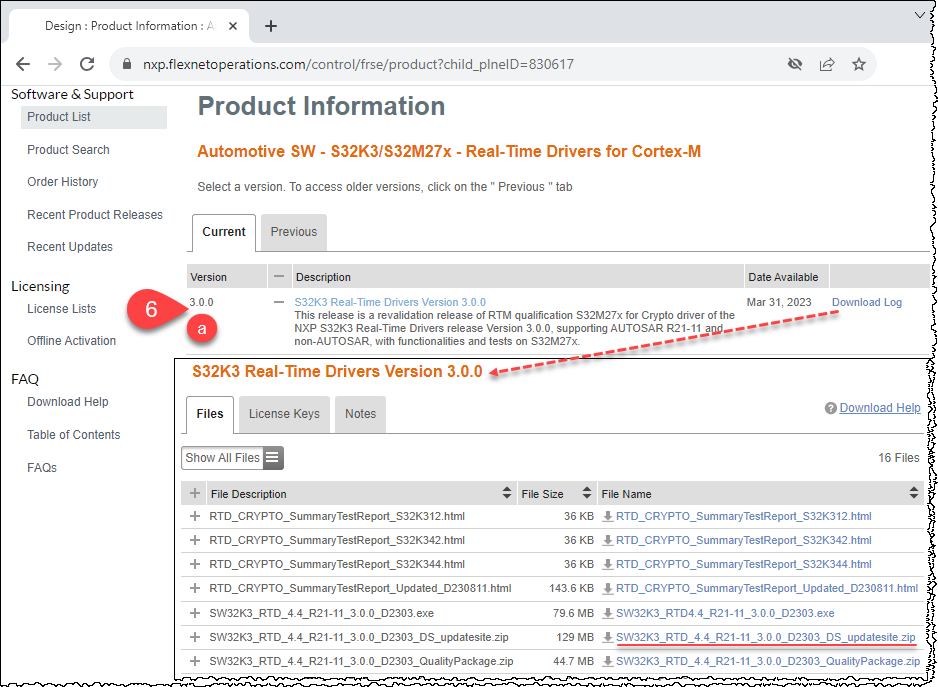
Task: Click the crossed-out eye icon in address bar
Action: tap(794, 64)
